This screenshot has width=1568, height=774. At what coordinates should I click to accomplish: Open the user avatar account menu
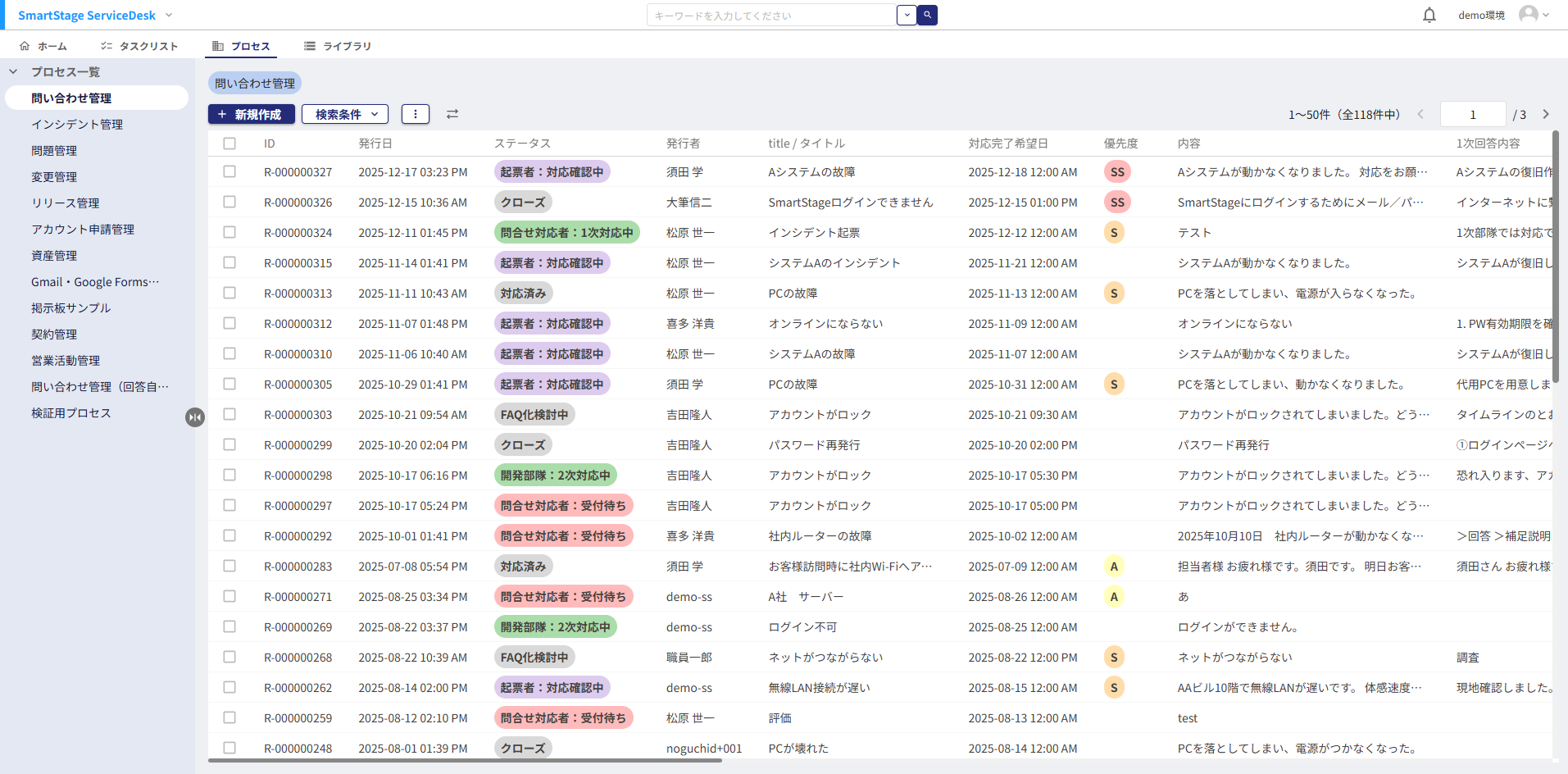[x=1533, y=15]
